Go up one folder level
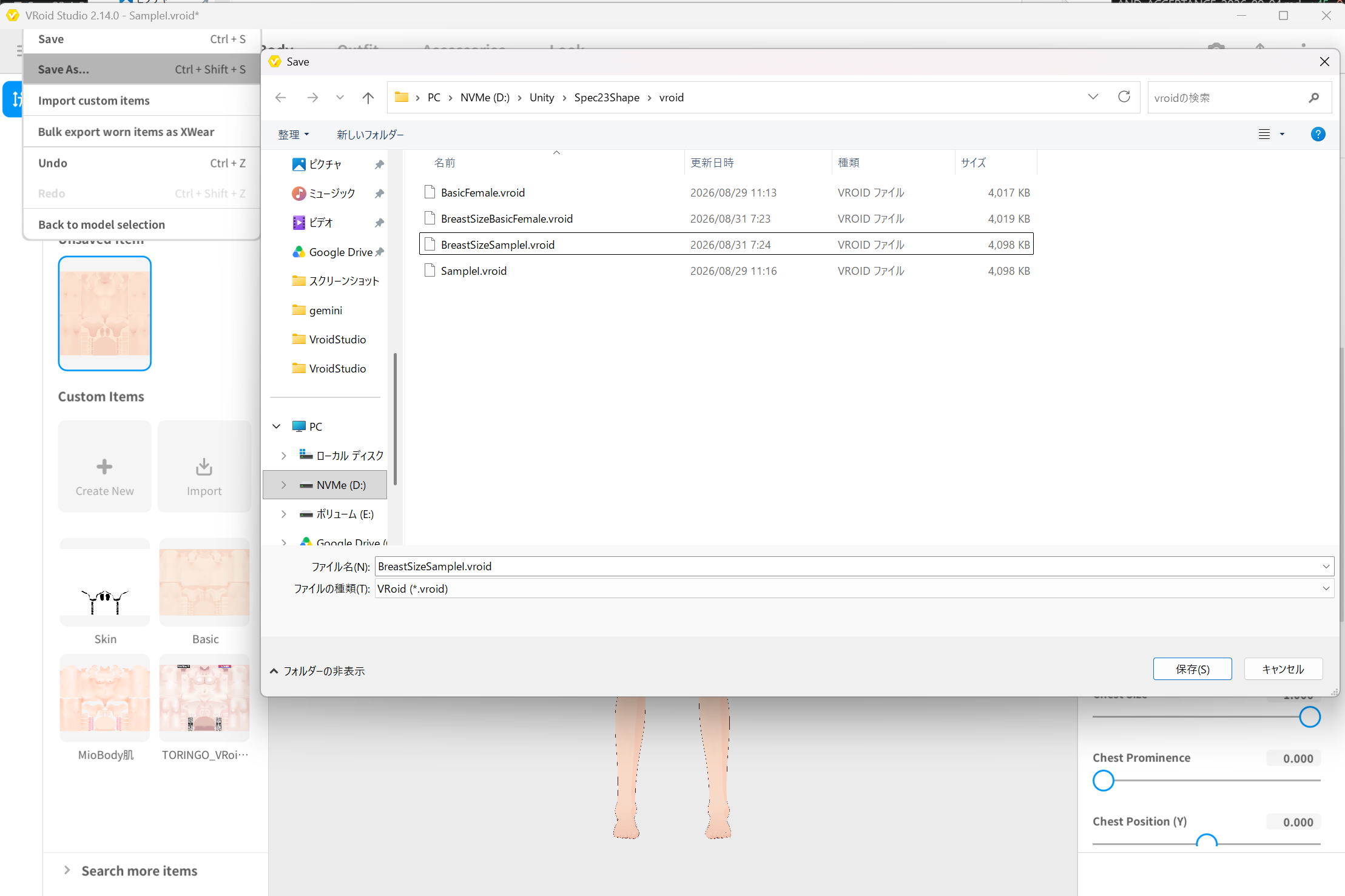 pyautogui.click(x=368, y=98)
